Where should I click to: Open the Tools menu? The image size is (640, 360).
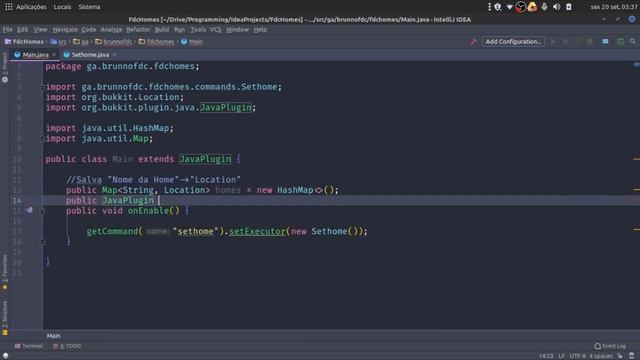pos(198,29)
